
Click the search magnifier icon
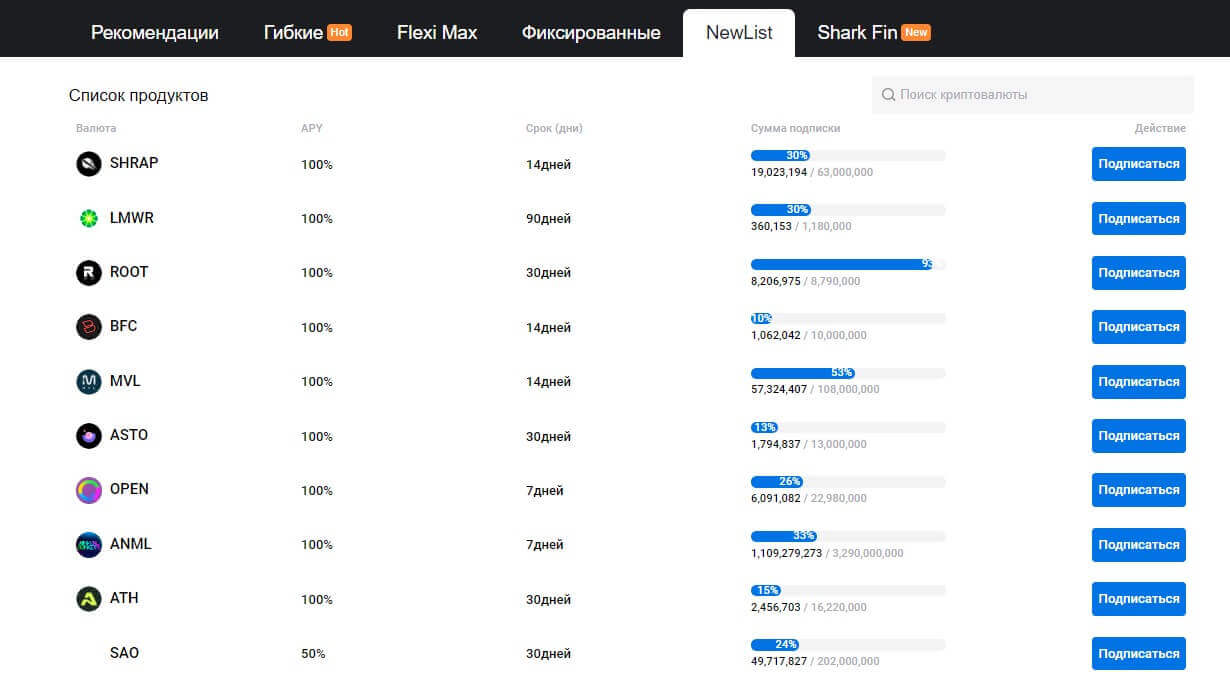[x=888, y=95]
